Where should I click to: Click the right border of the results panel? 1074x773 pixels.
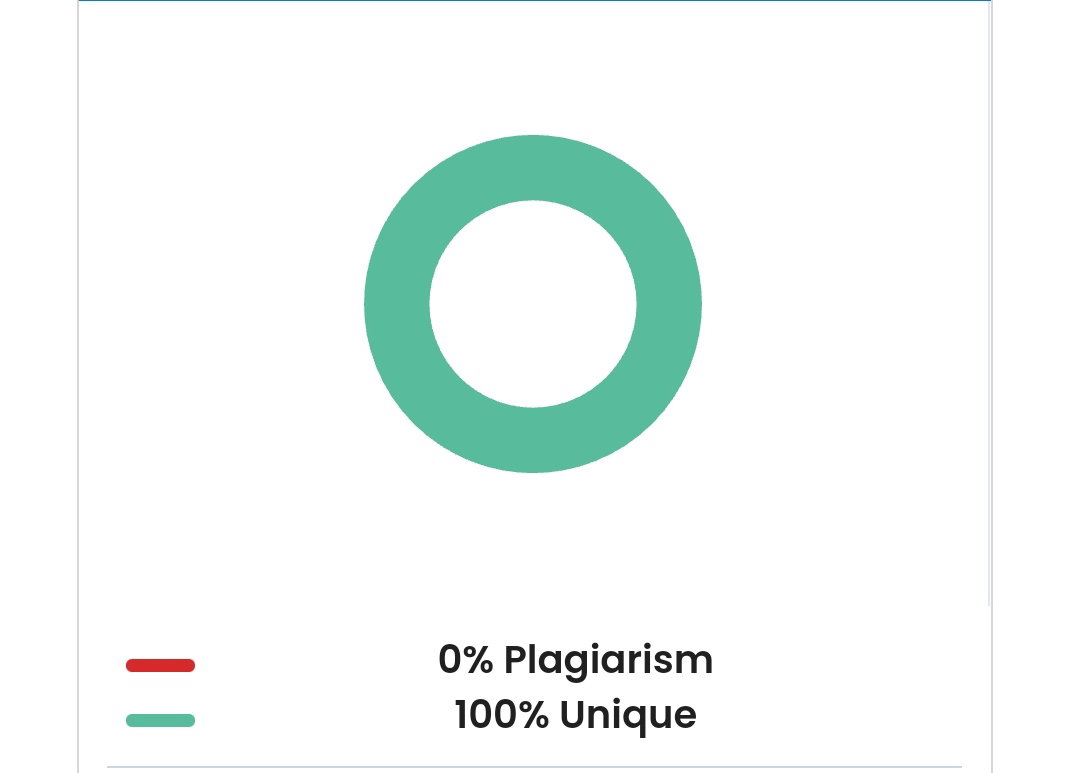coord(991,383)
